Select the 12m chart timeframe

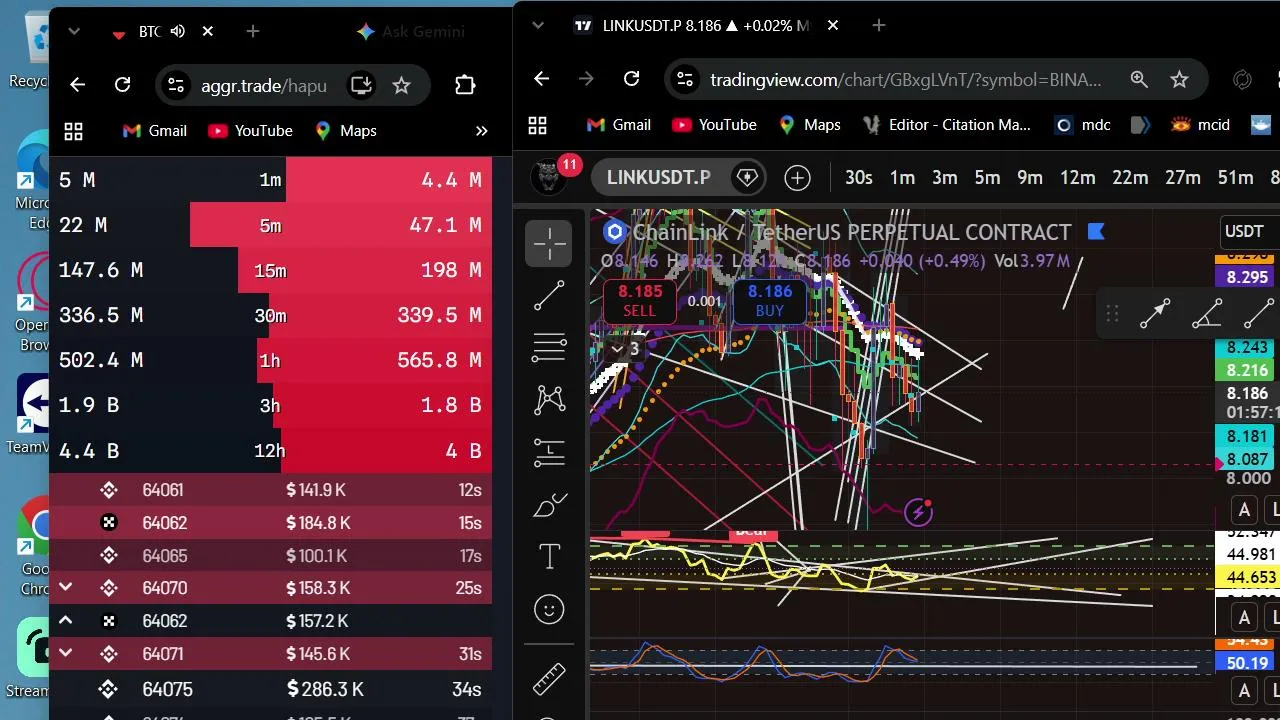(1077, 178)
